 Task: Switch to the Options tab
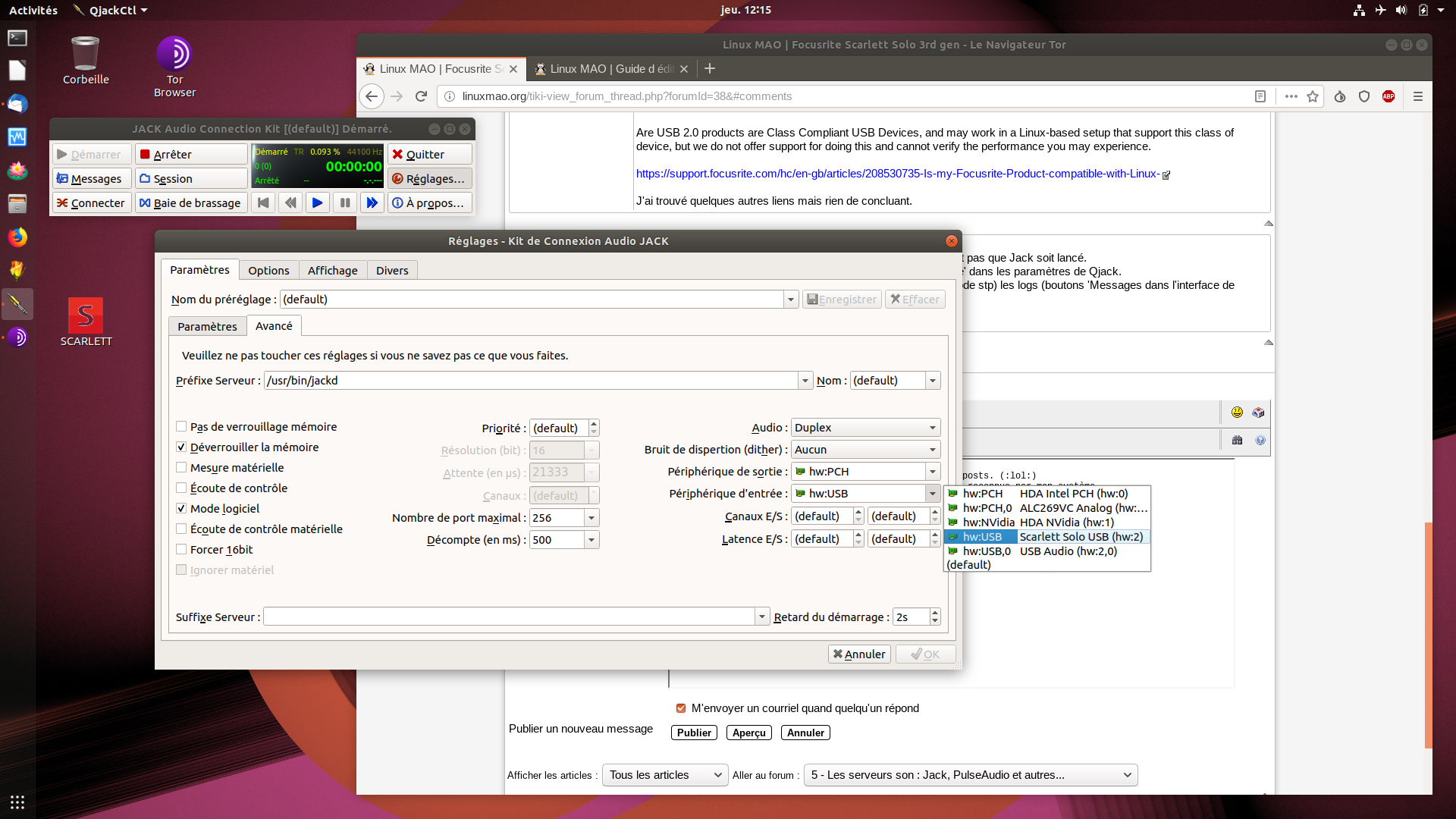point(268,271)
